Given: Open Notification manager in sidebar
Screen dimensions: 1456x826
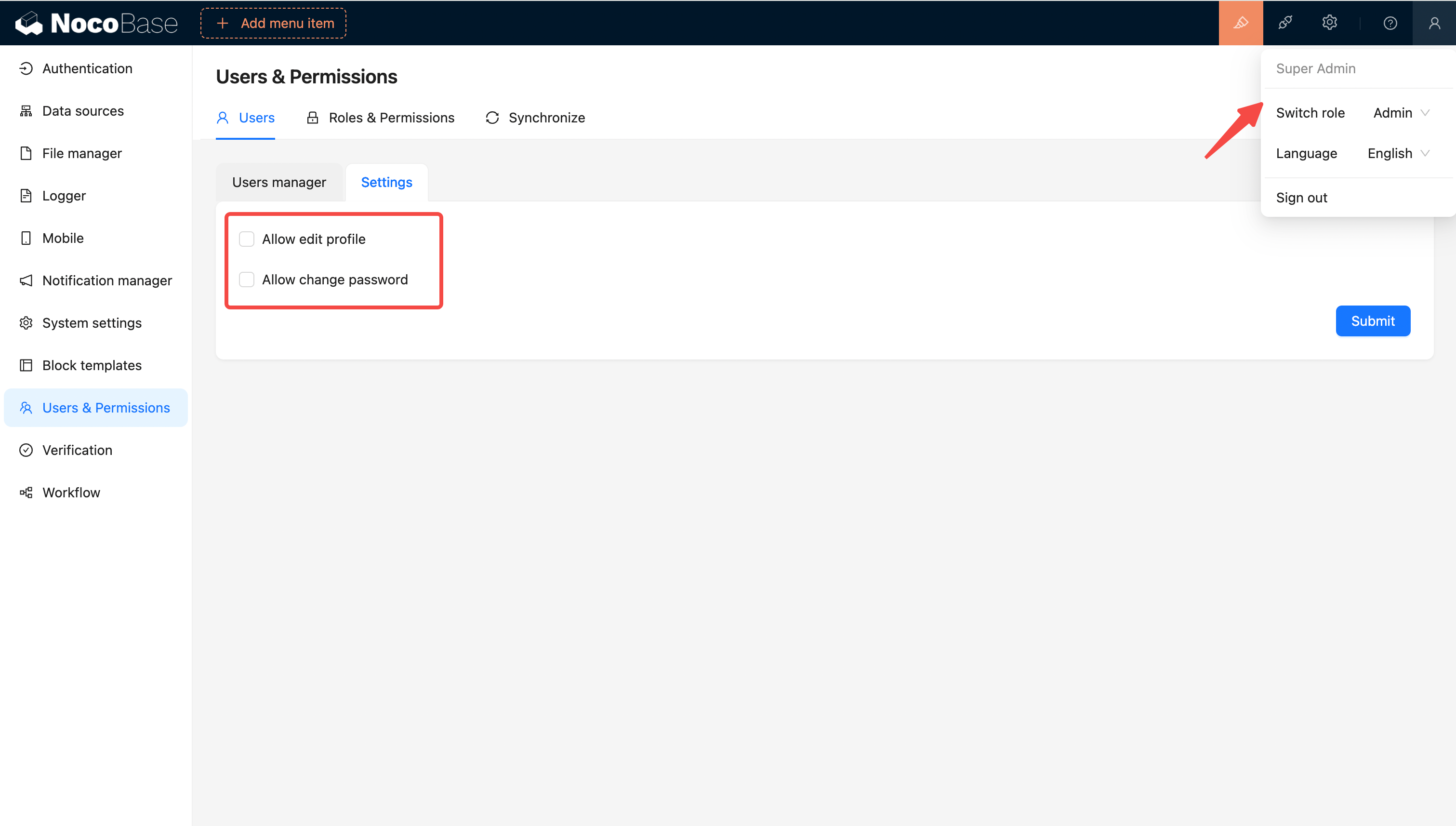Looking at the screenshot, I should (106, 280).
